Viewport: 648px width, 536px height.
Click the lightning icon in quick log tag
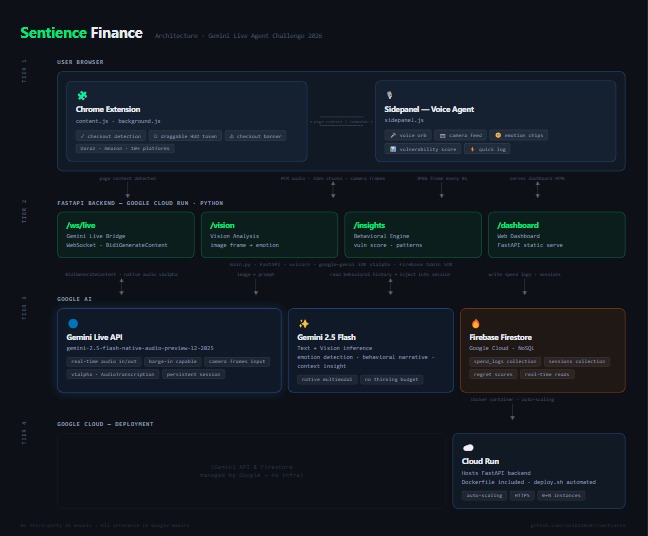pos(472,149)
